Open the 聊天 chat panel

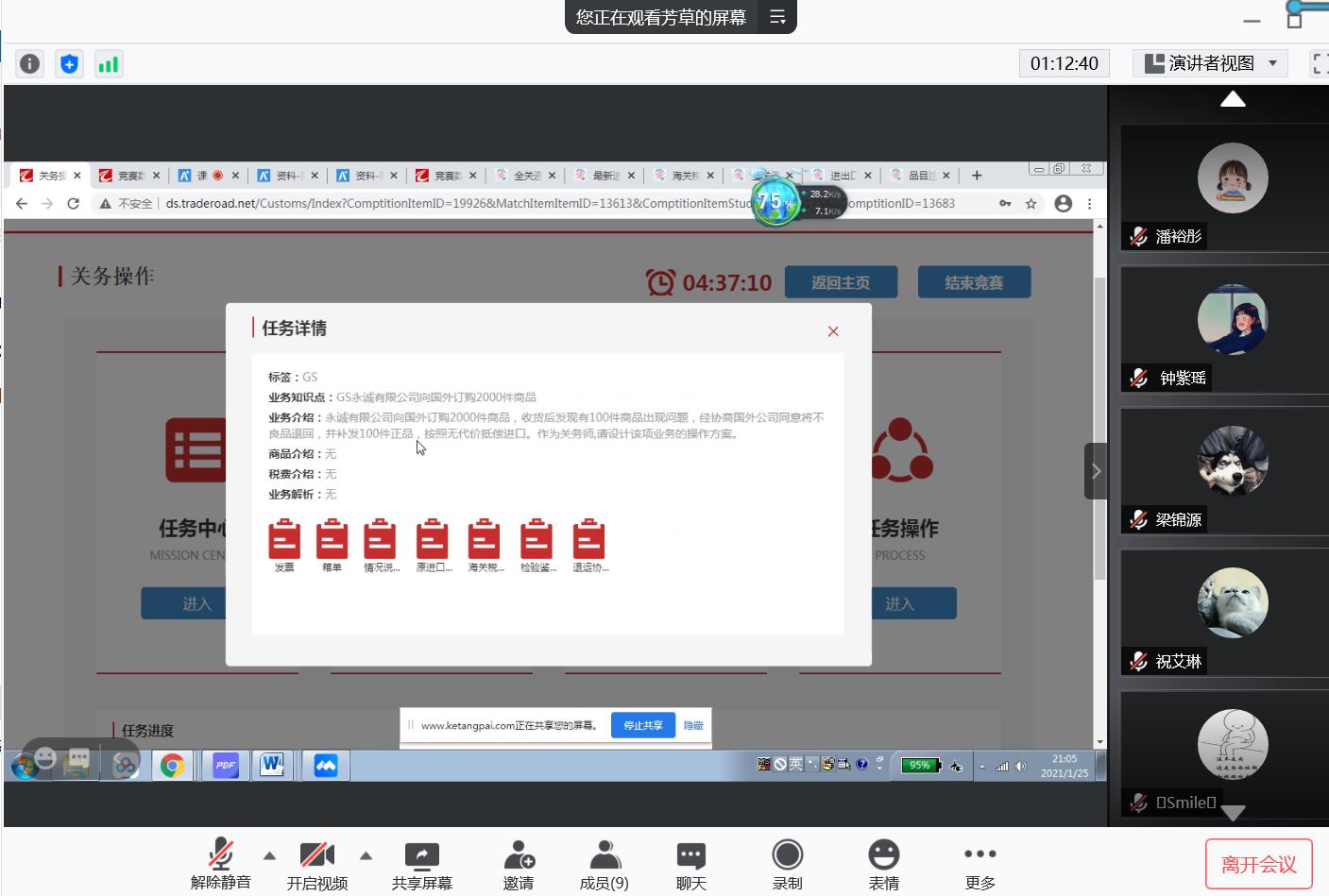tap(690, 865)
